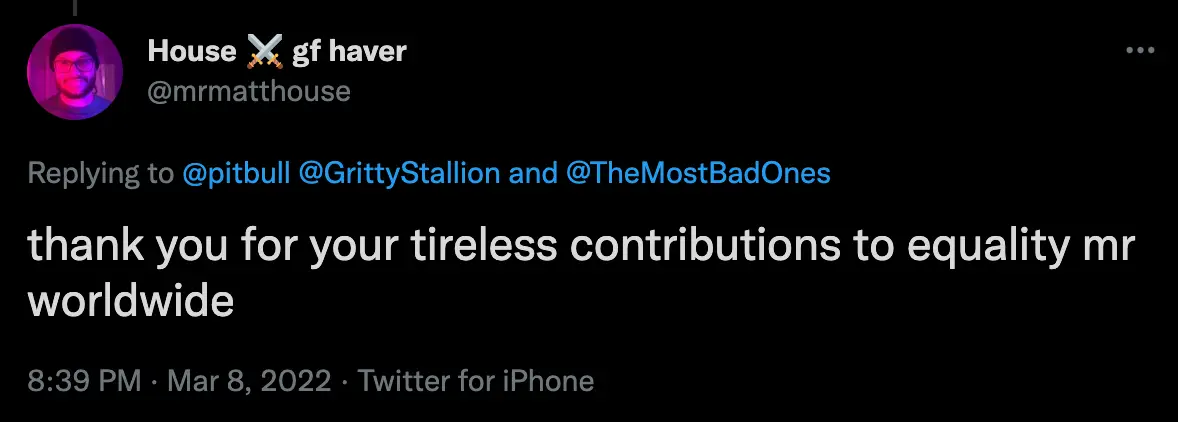The height and width of the screenshot is (422, 1178).
Task: Visit the @mrmatthouse handle
Action: (x=249, y=92)
